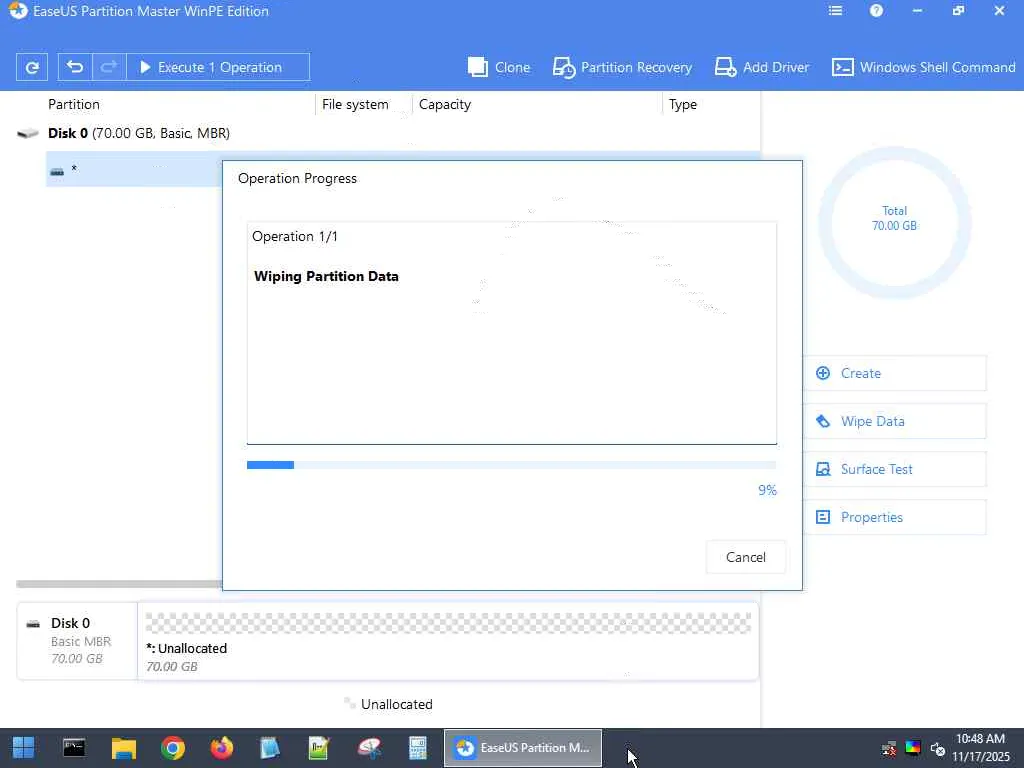The width and height of the screenshot is (1024, 768).
Task: Click the Wiping Partition Data text
Action: (326, 276)
